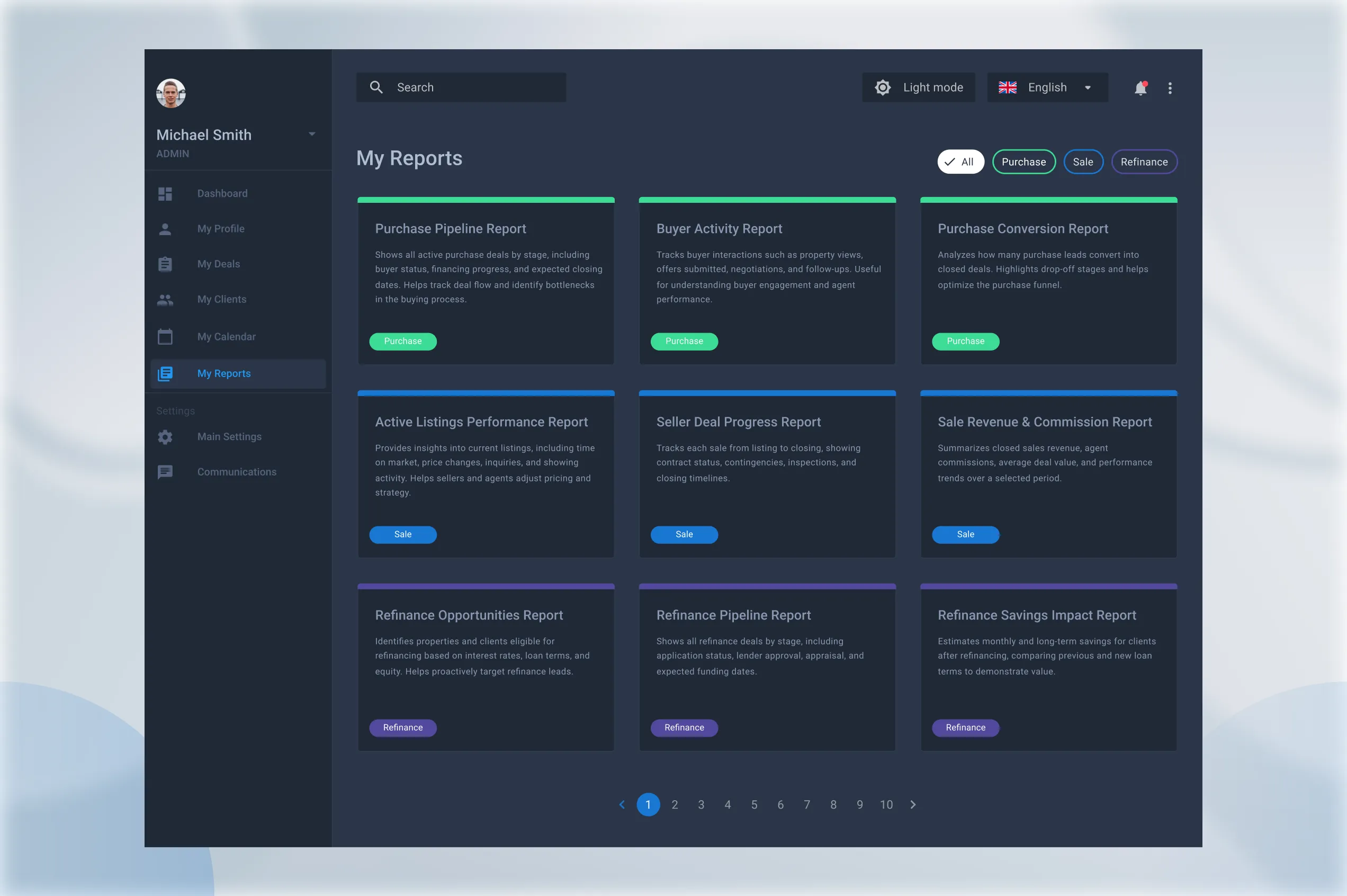This screenshot has width=1347, height=896.
Task: Switch to Light mode
Action: pyautogui.click(x=919, y=87)
